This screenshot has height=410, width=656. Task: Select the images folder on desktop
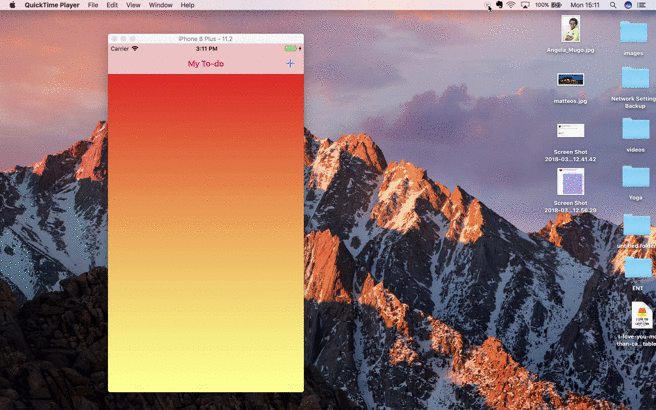coord(633,32)
